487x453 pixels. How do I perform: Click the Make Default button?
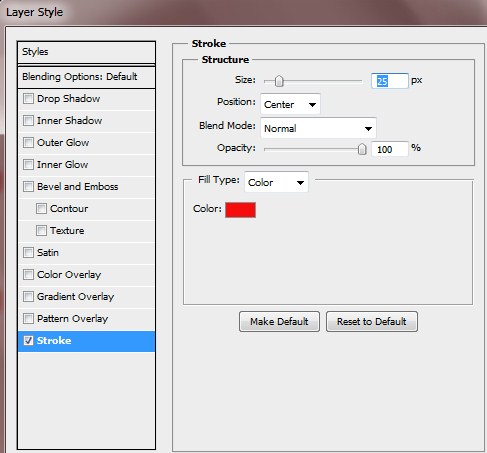coord(279,322)
